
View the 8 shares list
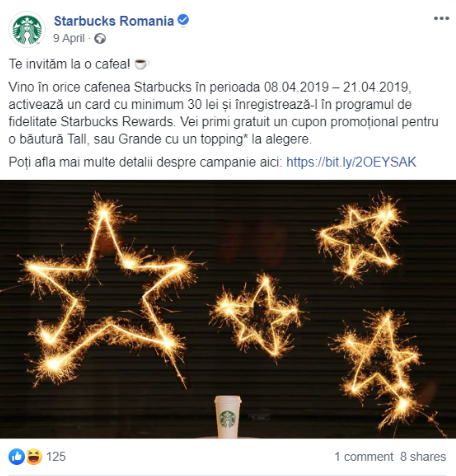coord(423,456)
